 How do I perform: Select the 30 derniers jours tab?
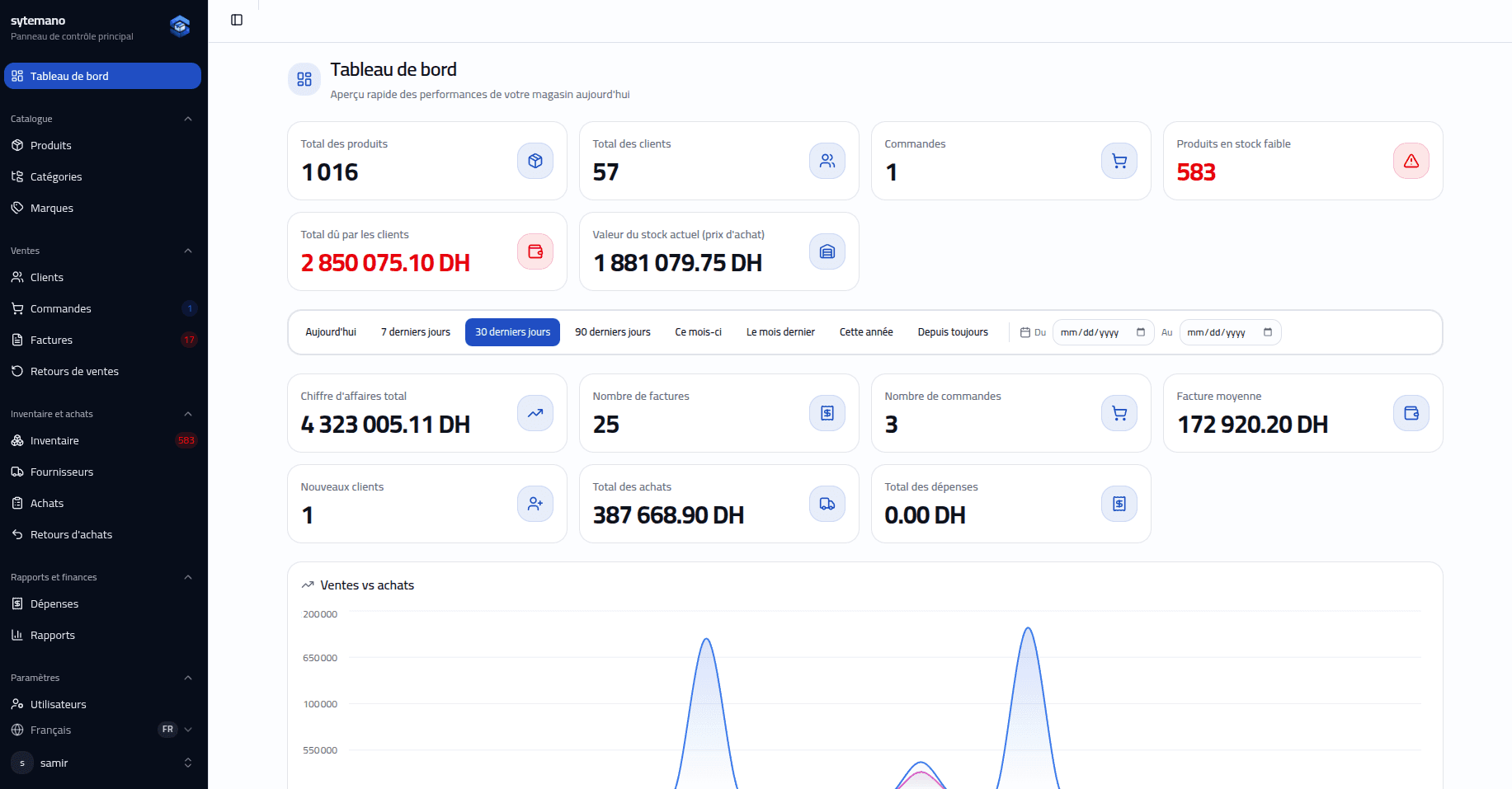pyautogui.click(x=512, y=332)
